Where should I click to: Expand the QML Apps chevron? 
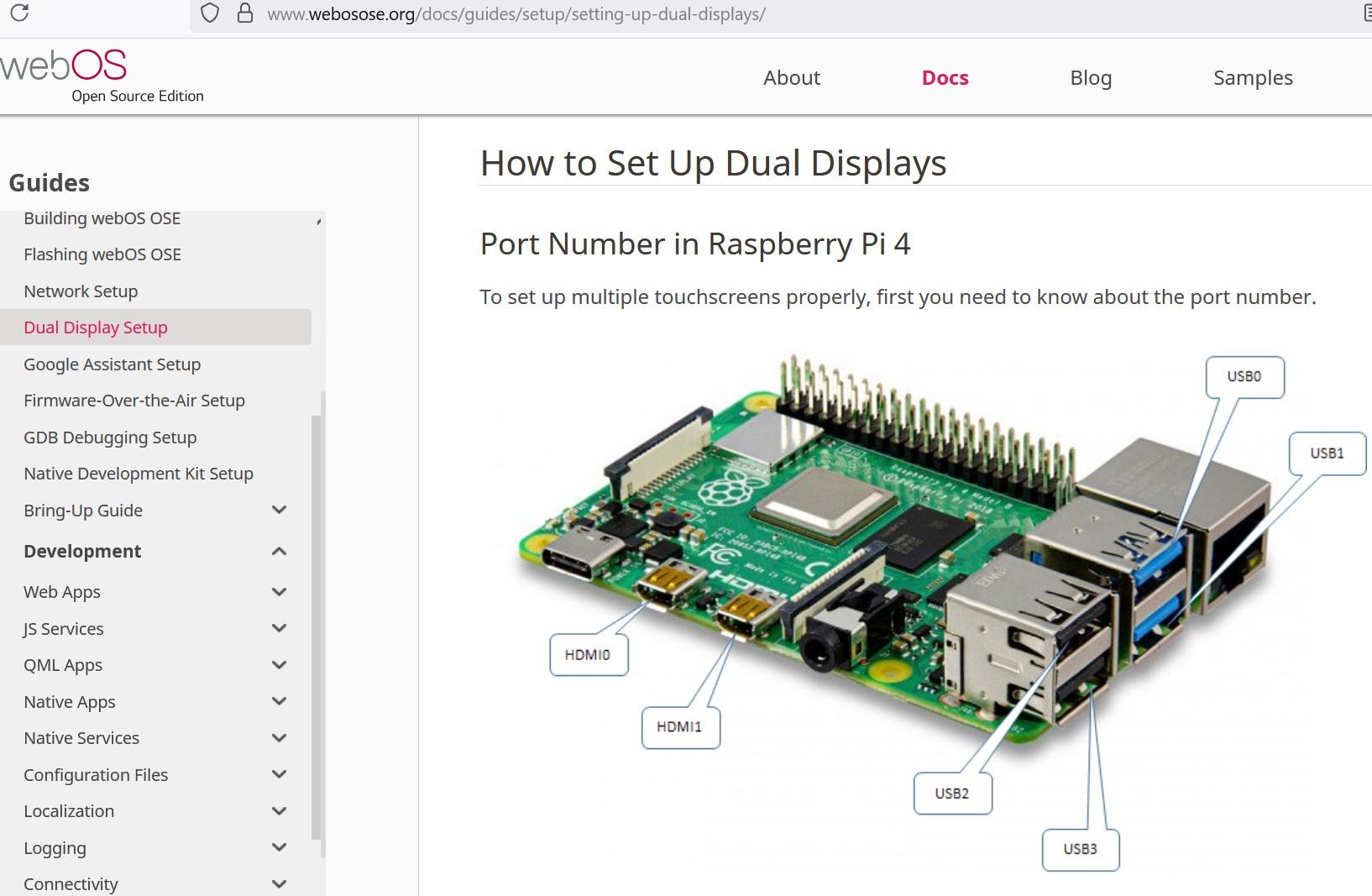click(x=280, y=665)
